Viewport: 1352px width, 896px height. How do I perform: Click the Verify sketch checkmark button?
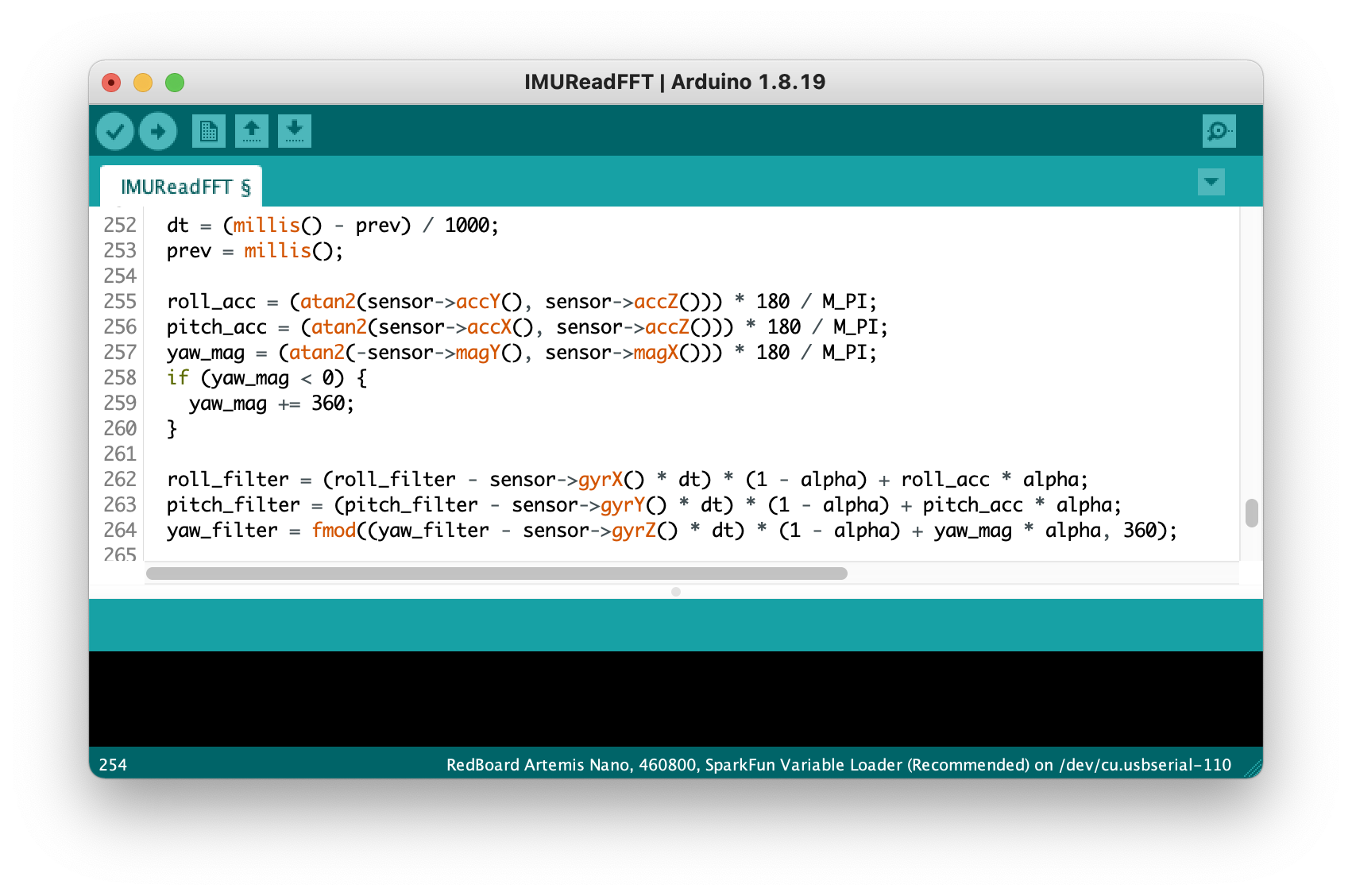115,131
